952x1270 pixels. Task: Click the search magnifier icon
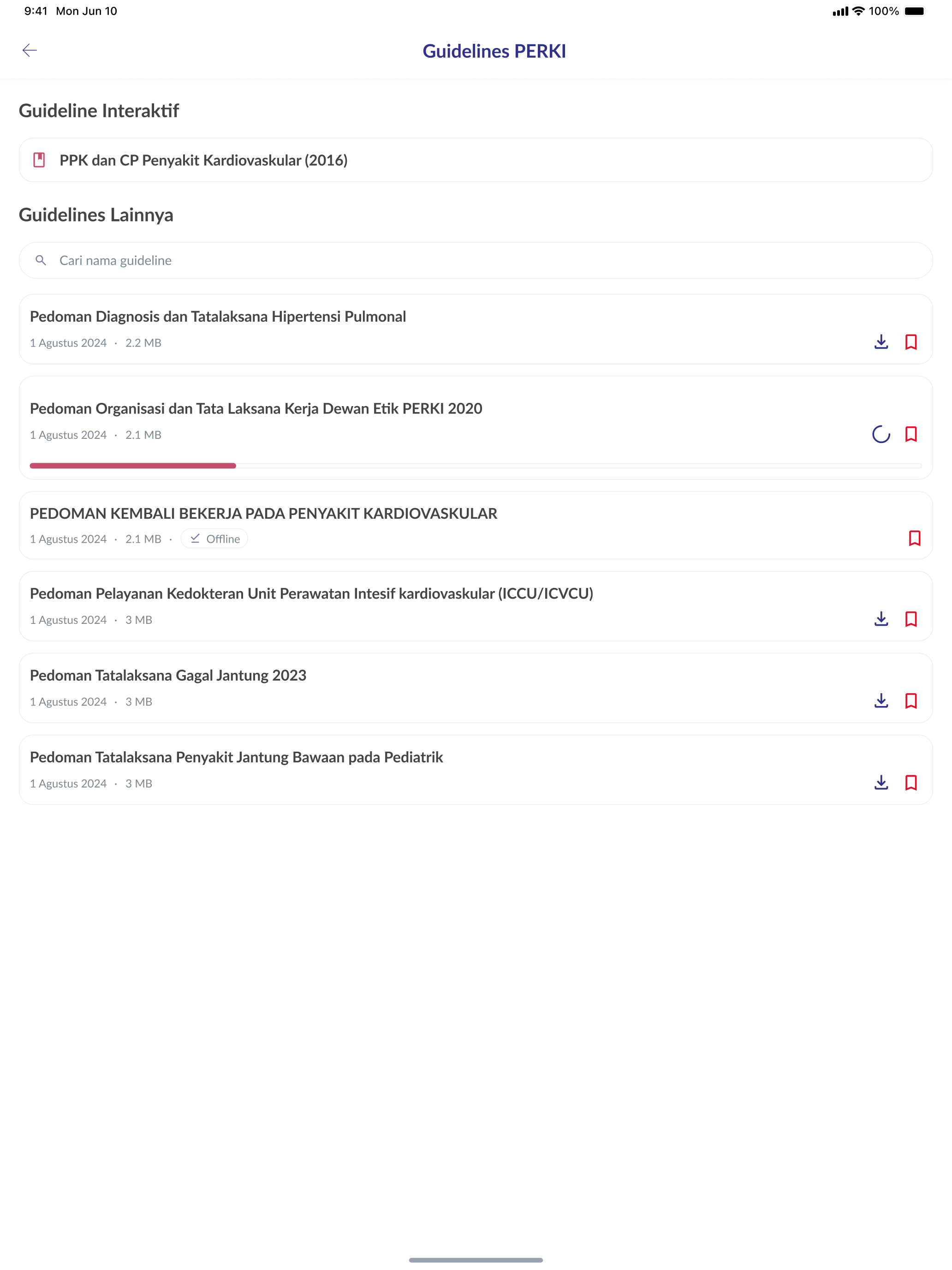(x=41, y=261)
